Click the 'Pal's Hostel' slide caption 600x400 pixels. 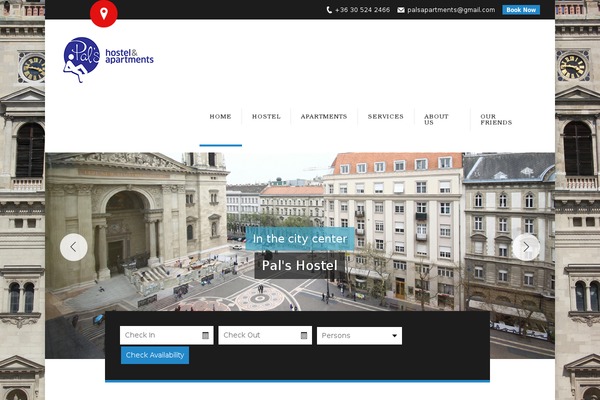(300, 265)
